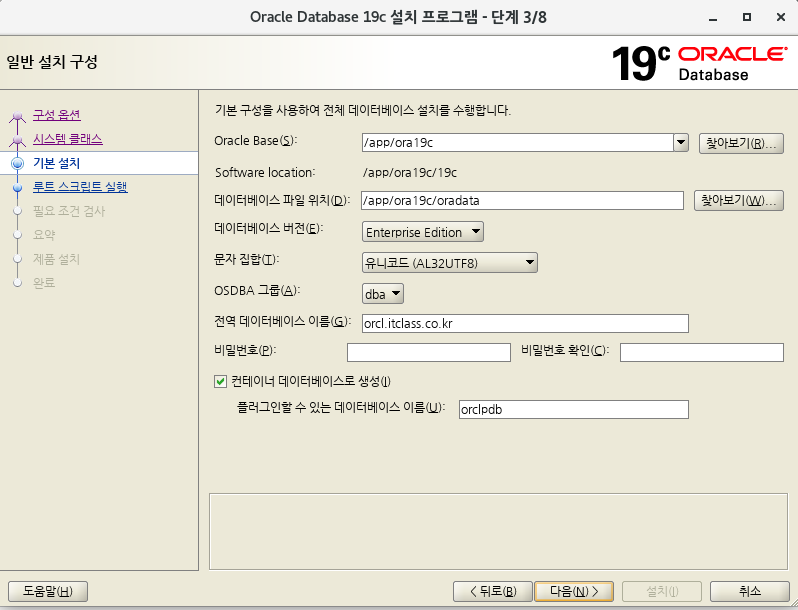798x610 pixels.
Task: Minimize the installer window
Action: [x=713, y=17]
